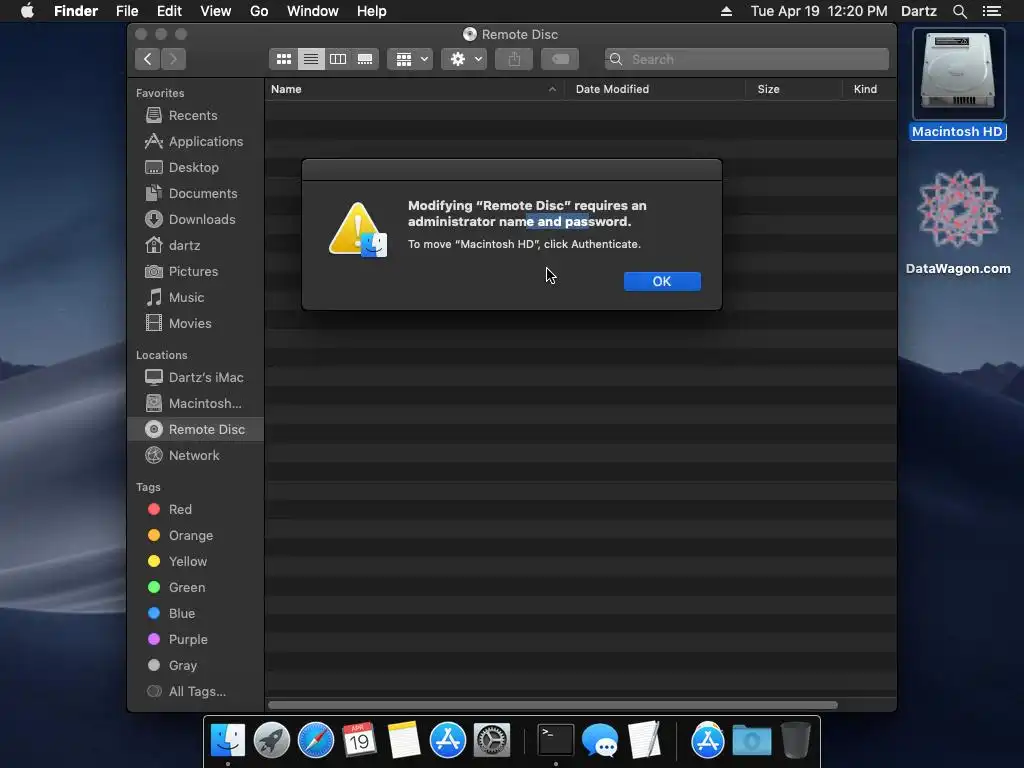Switch to icon view
Image resolution: width=1024 pixels, height=768 pixels.
(283, 59)
